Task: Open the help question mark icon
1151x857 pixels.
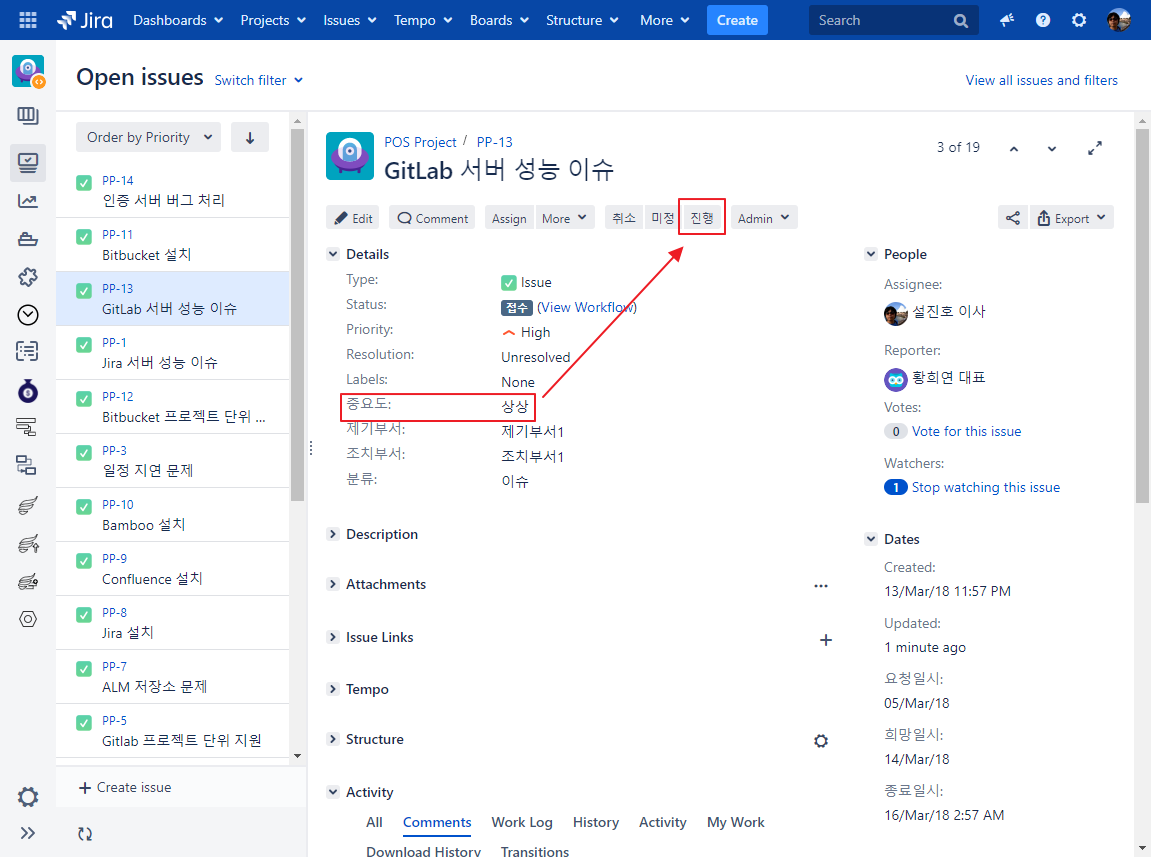Action: pos(1043,20)
